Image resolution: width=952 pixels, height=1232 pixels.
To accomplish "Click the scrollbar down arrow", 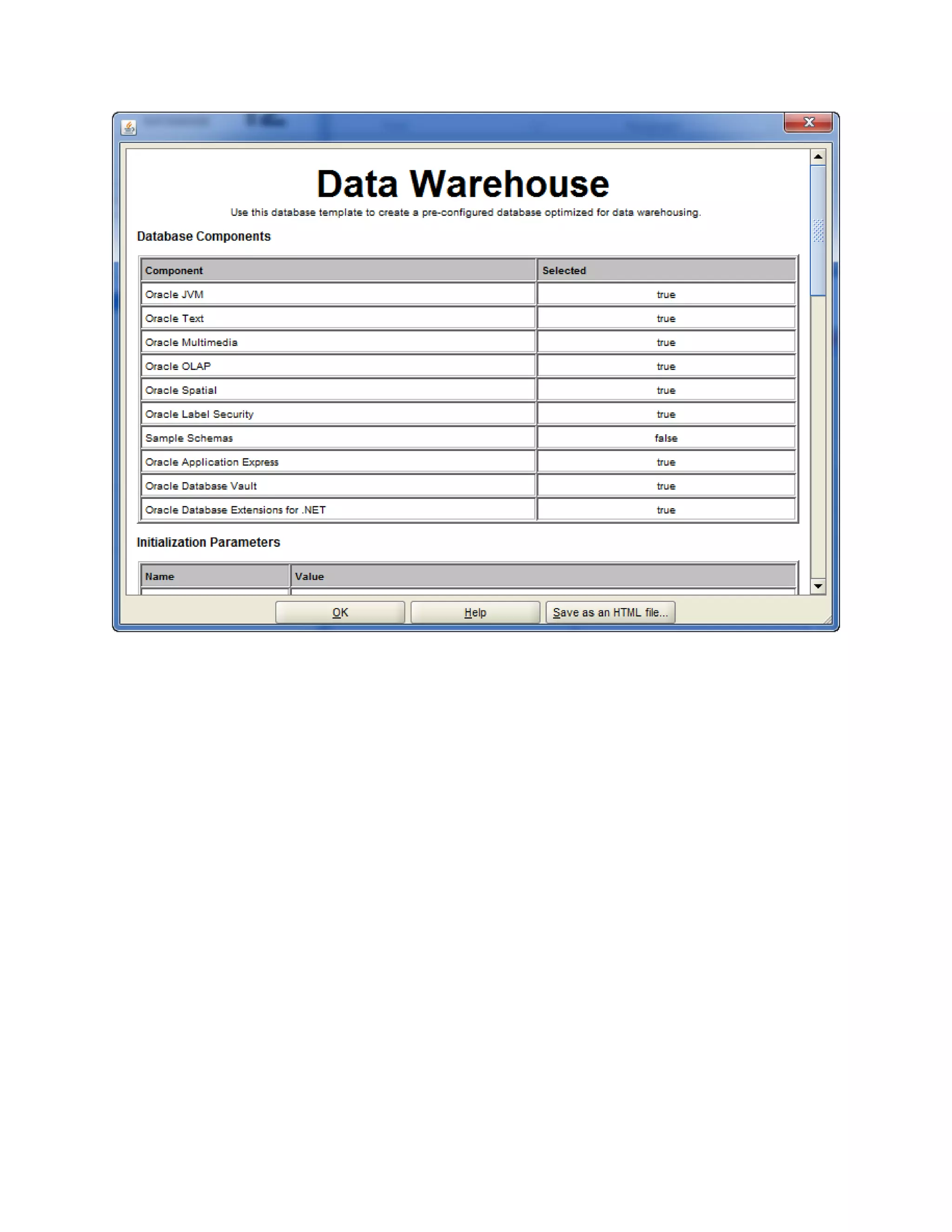I will pos(818,586).
